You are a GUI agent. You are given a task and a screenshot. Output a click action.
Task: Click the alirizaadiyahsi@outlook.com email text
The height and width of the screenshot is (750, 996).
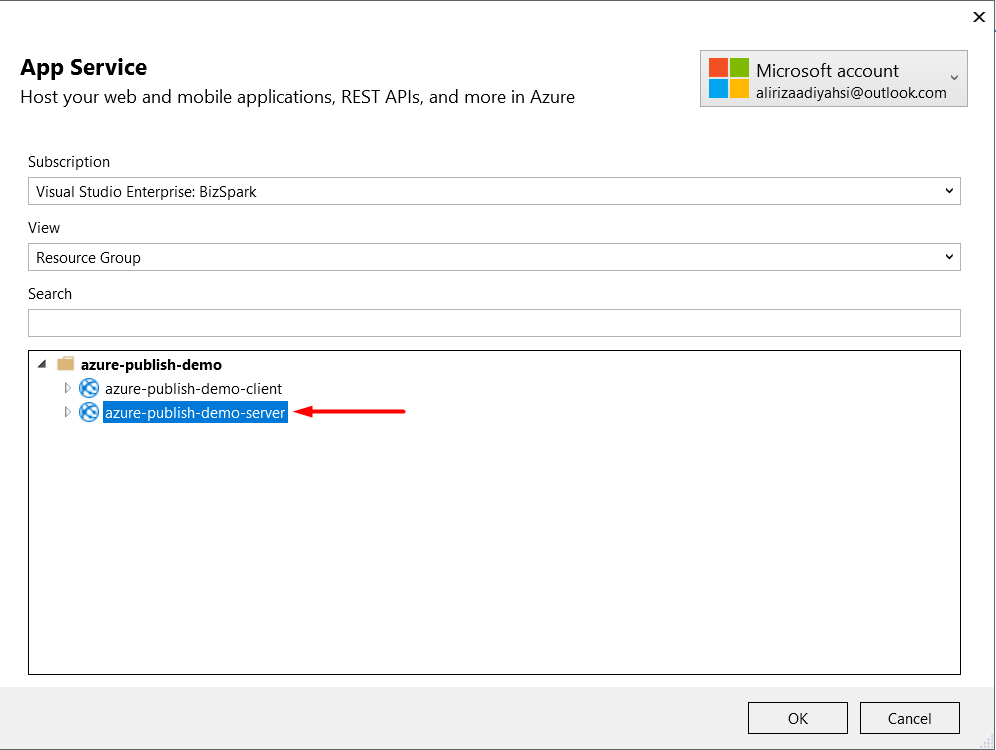click(x=851, y=93)
